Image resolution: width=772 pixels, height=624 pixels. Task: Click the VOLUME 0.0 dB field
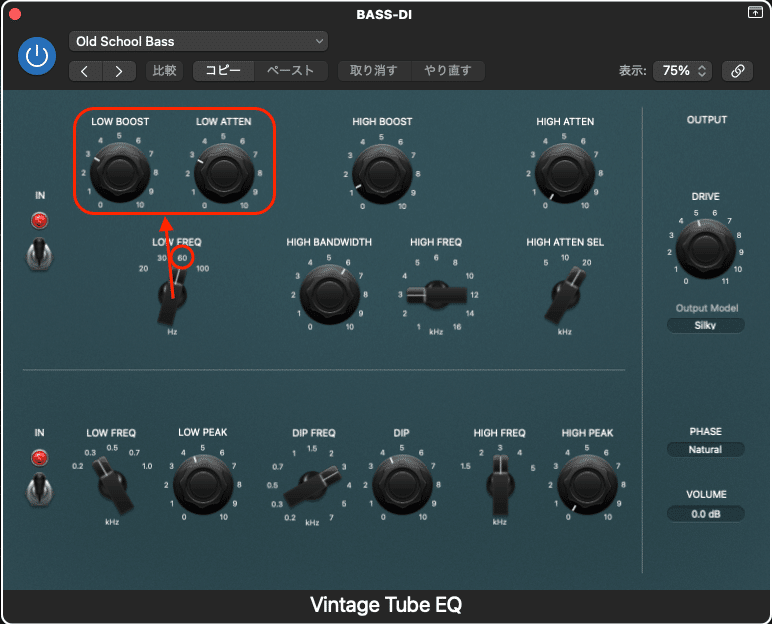tap(706, 514)
